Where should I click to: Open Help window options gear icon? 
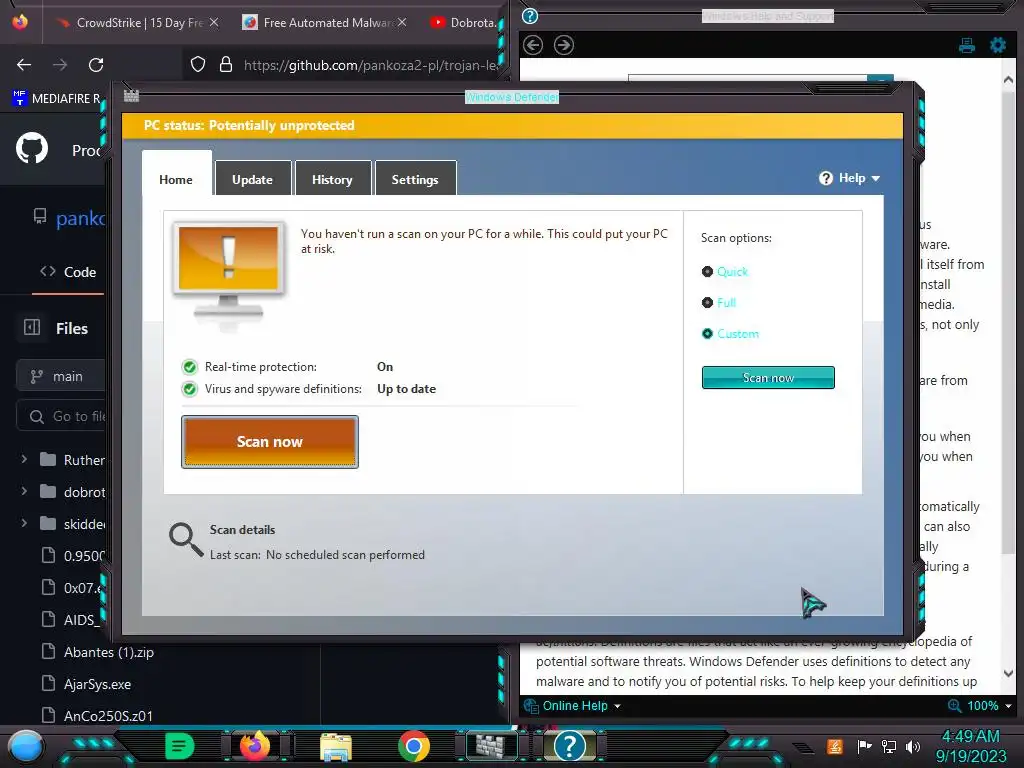[x=998, y=45]
